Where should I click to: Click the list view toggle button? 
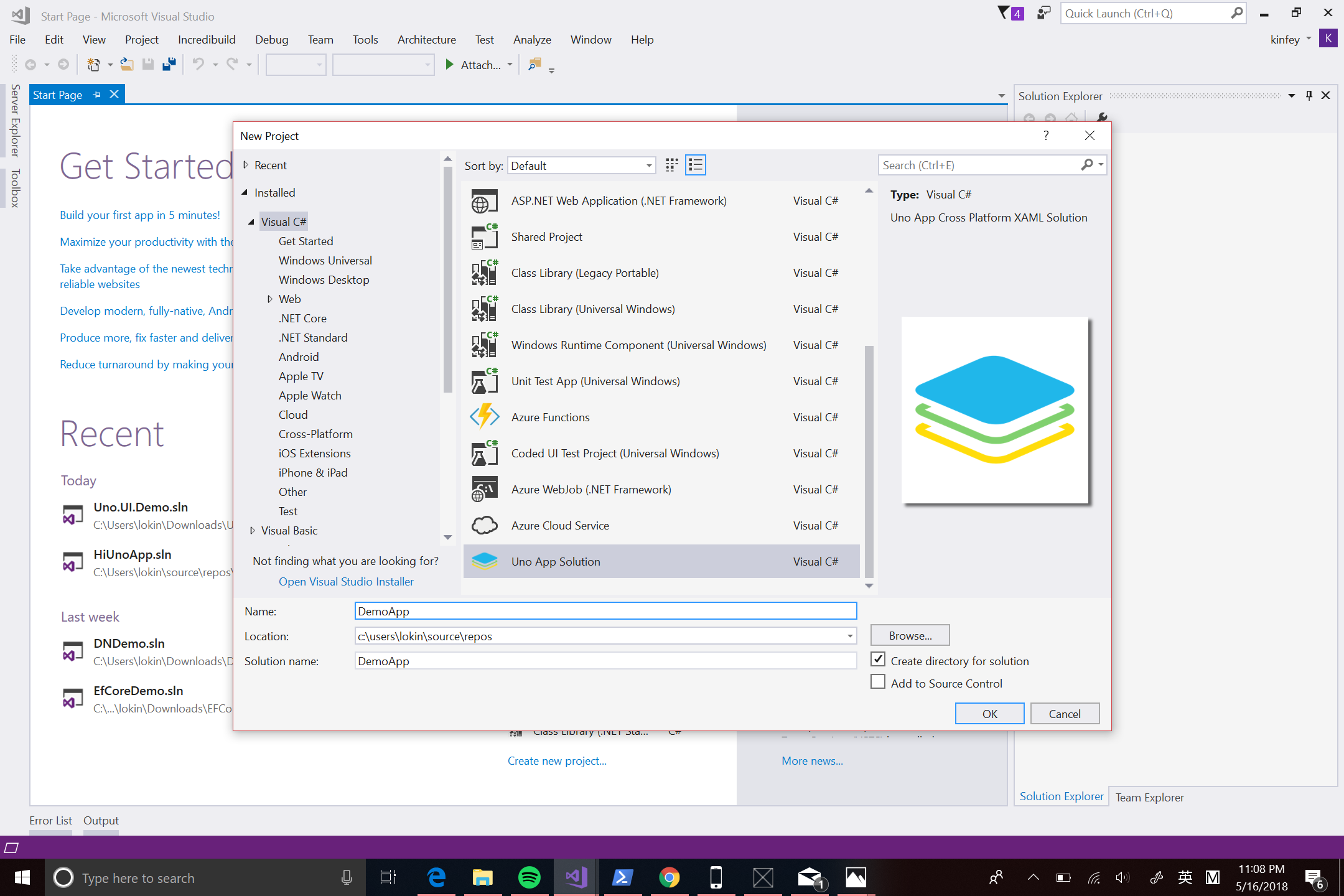[696, 165]
